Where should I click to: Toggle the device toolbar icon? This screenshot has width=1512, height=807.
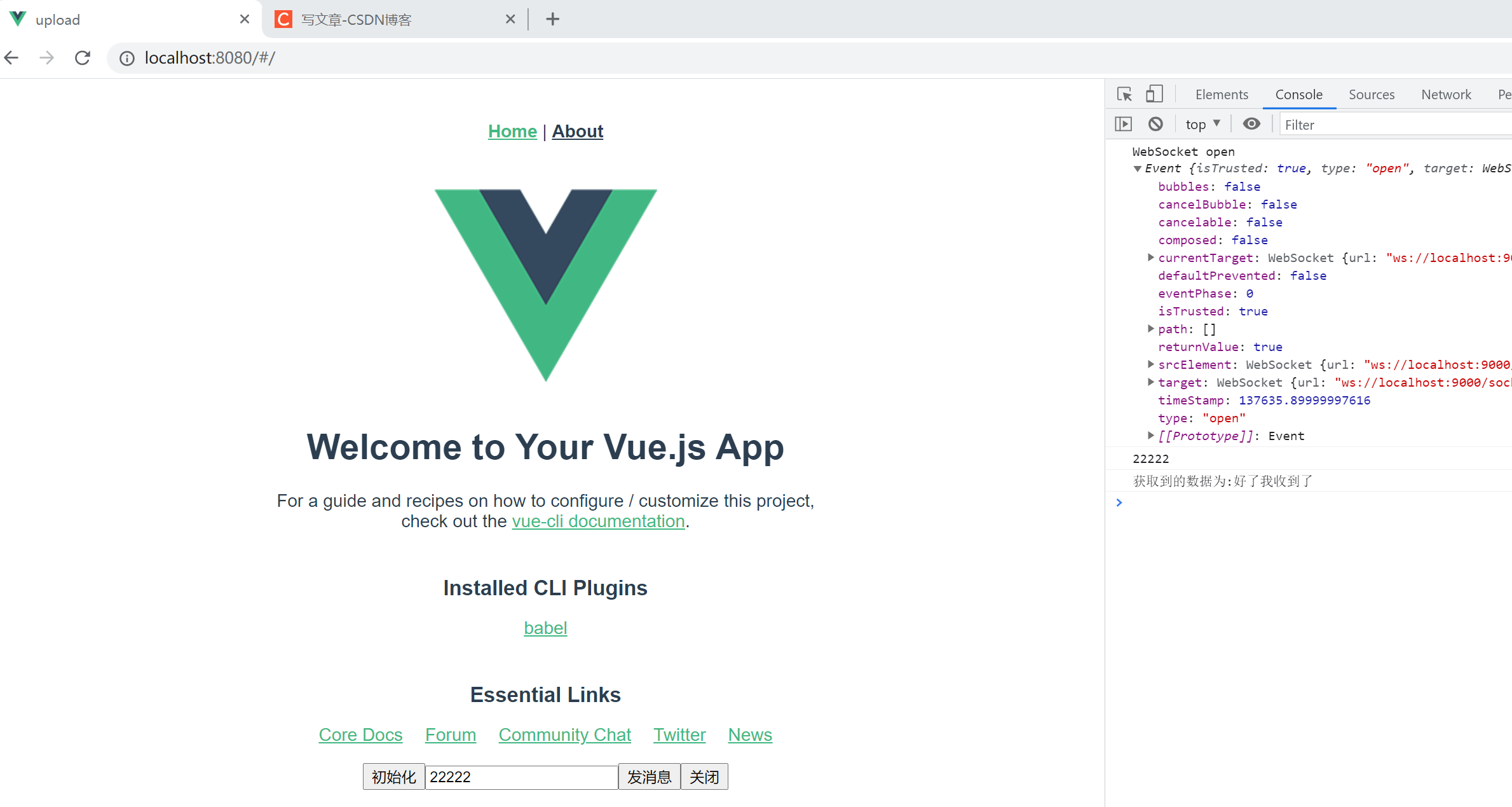tap(1154, 94)
